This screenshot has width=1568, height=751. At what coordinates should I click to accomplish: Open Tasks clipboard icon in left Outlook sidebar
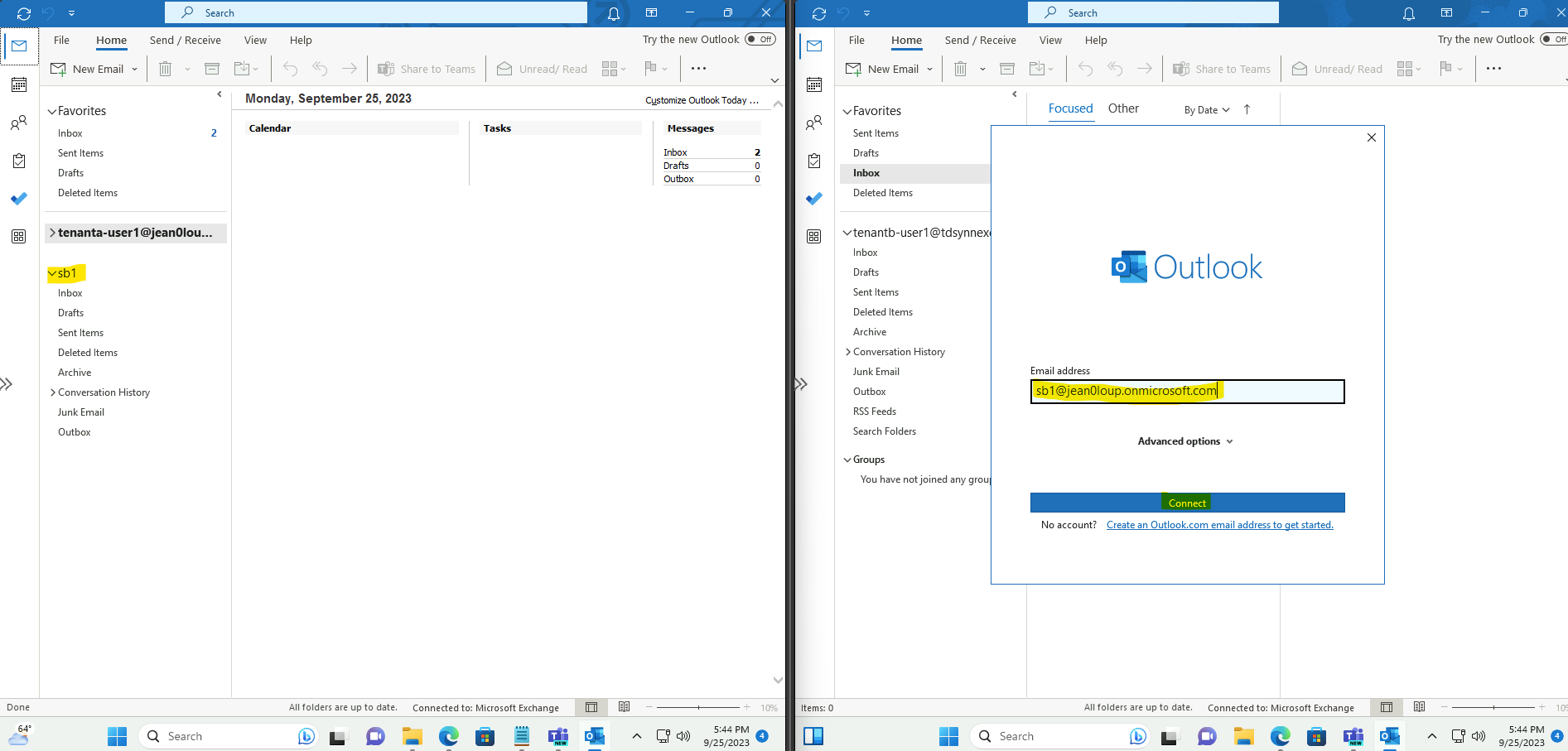pyautogui.click(x=19, y=161)
